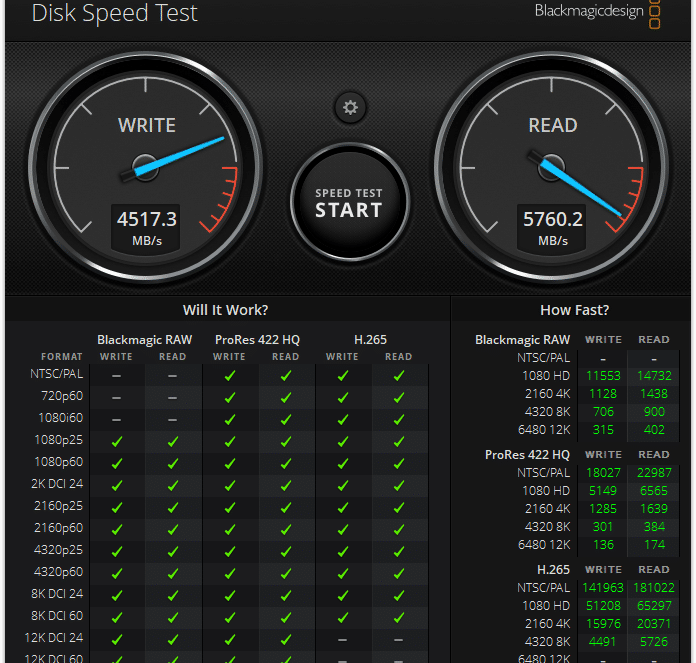Click the Will It Work? heading

coord(225,310)
